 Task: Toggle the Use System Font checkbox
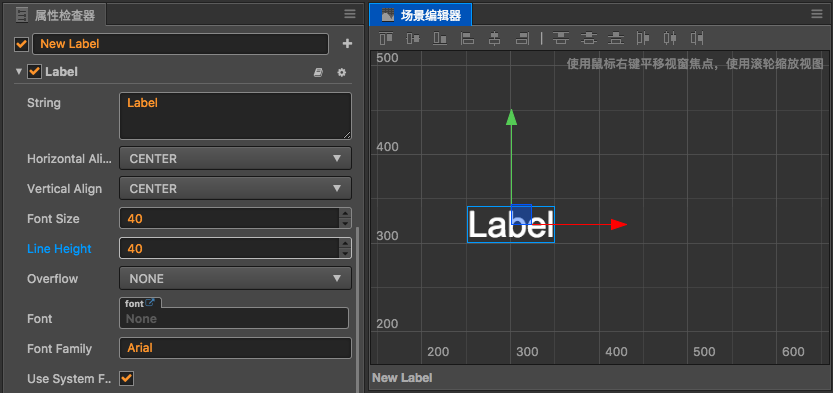[126, 379]
